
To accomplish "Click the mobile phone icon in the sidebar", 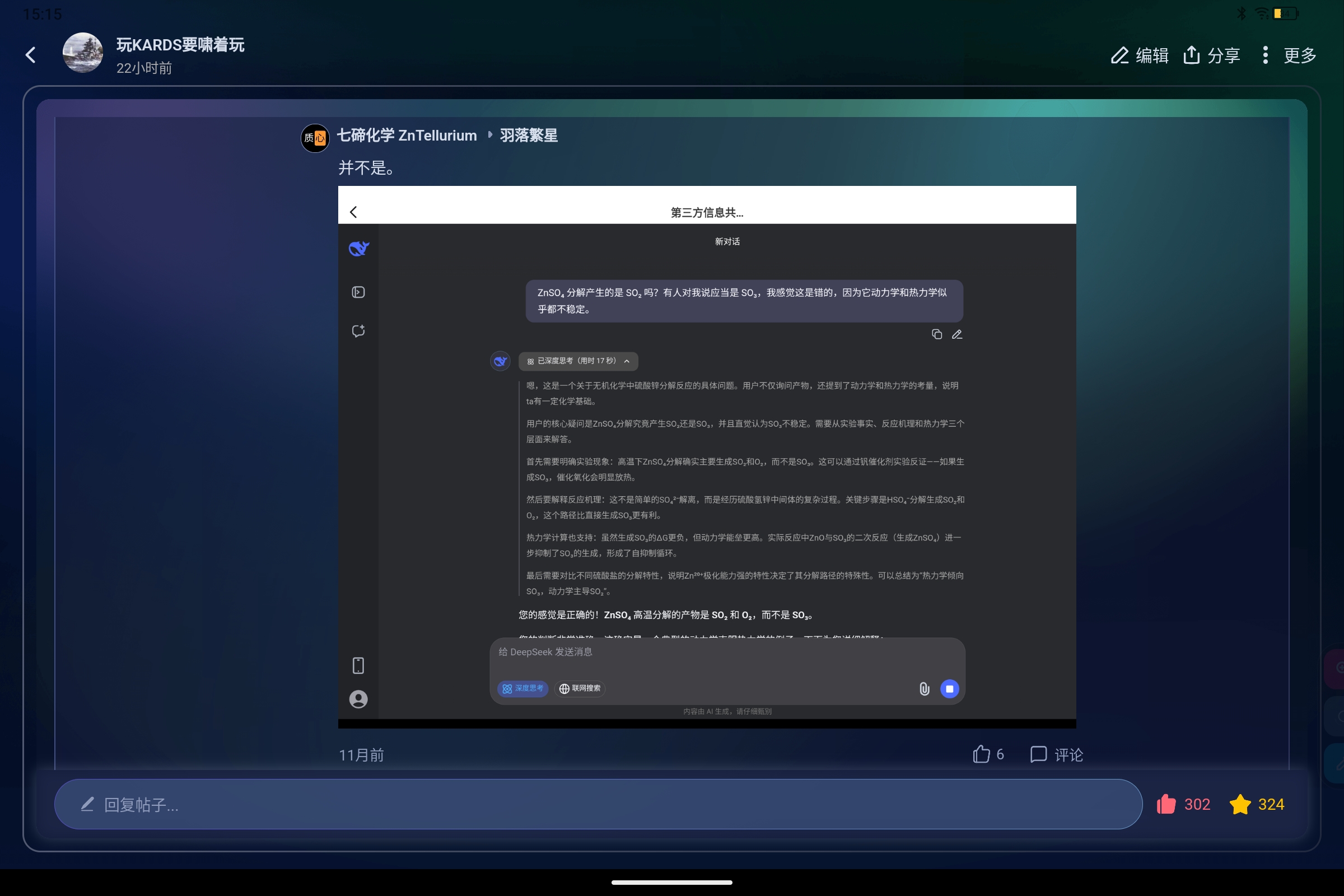I will coord(358,666).
